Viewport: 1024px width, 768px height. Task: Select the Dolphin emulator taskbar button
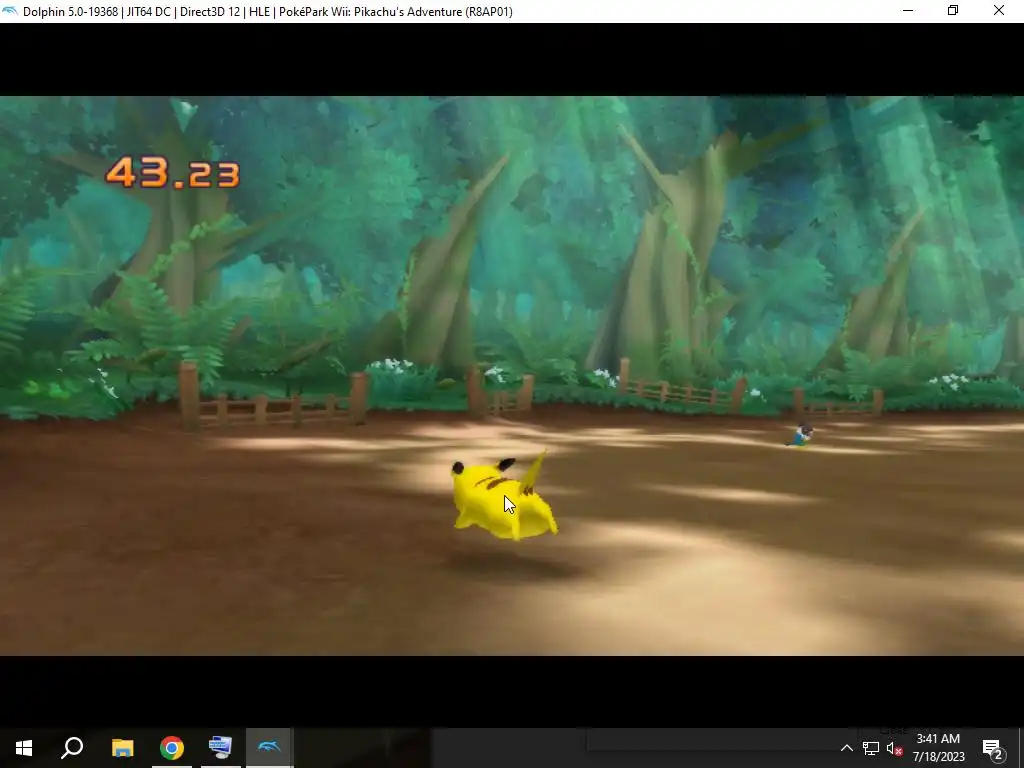click(269, 747)
